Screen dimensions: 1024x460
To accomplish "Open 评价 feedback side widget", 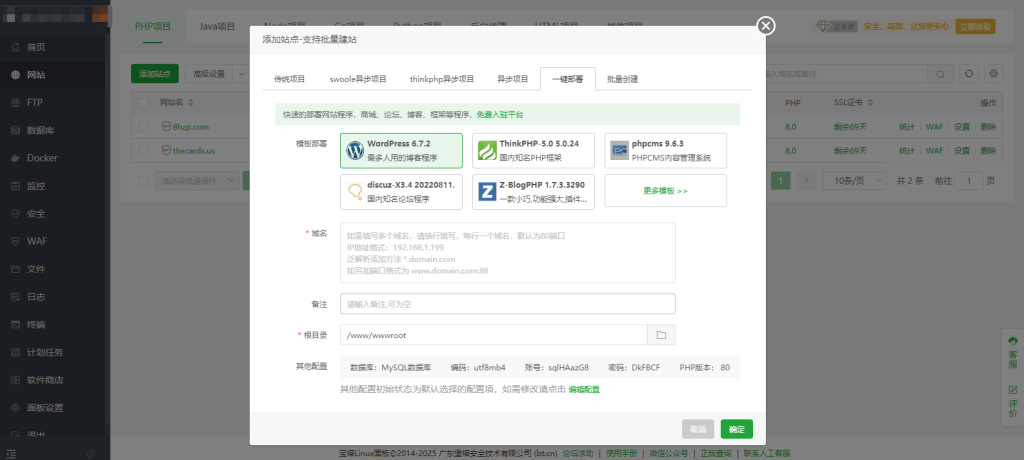I will click(x=1013, y=402).
